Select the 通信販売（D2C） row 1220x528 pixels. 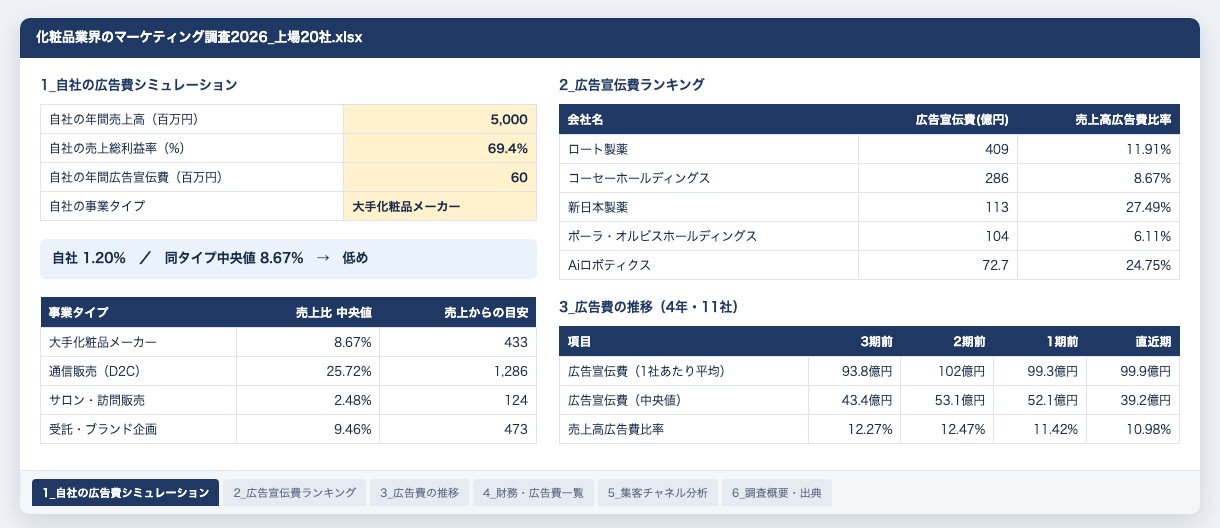288,371
